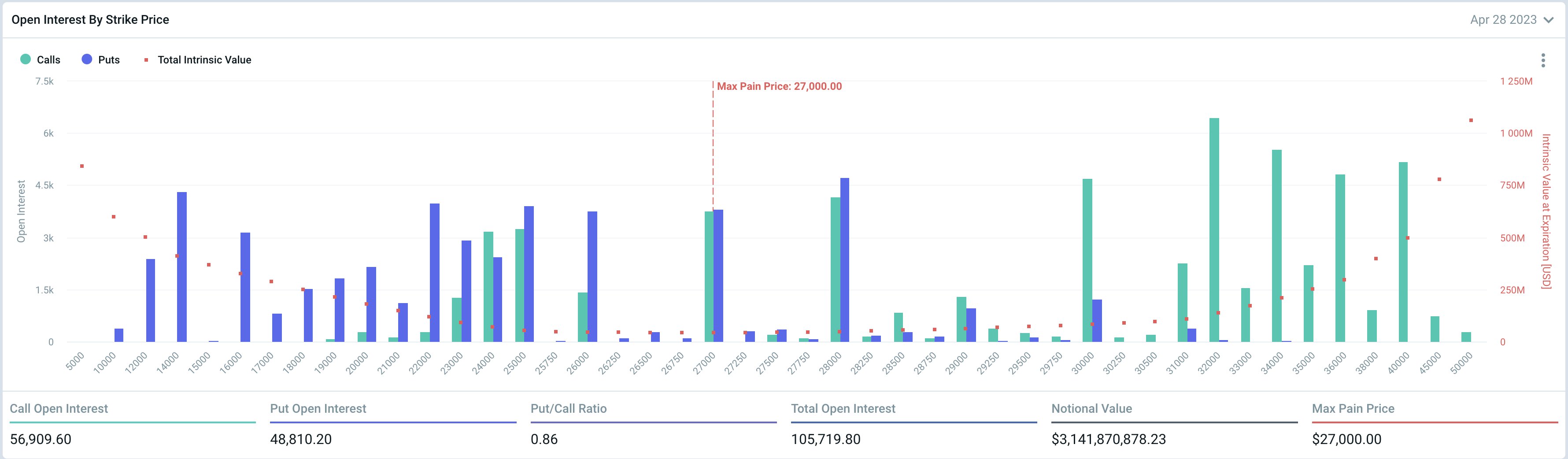Click the 24000 strike calls bar
This screenshot has width=1568, height=459.
click(x=488, y=287)
